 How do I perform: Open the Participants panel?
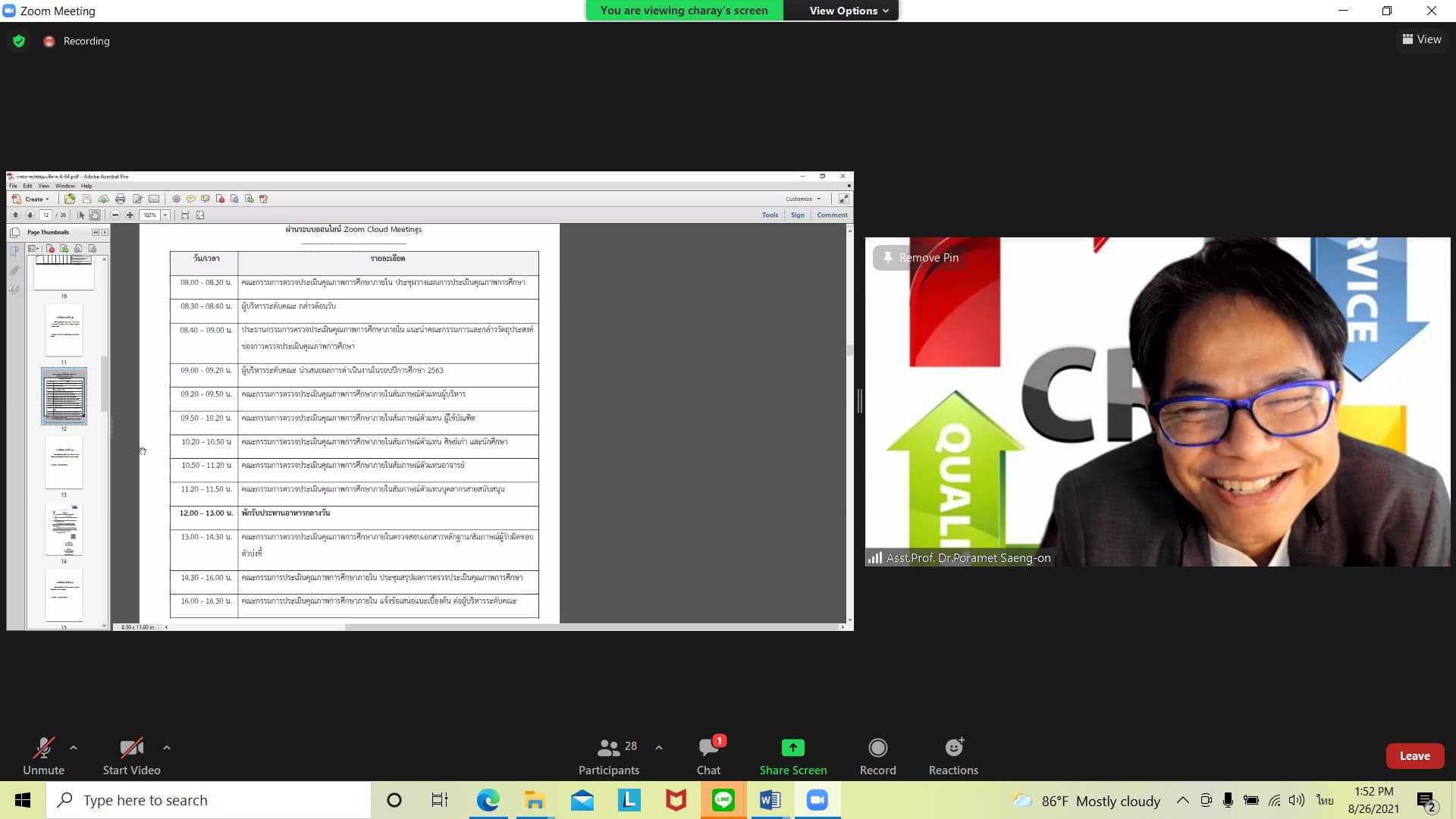pyautogui.click(x=608, y=748)
